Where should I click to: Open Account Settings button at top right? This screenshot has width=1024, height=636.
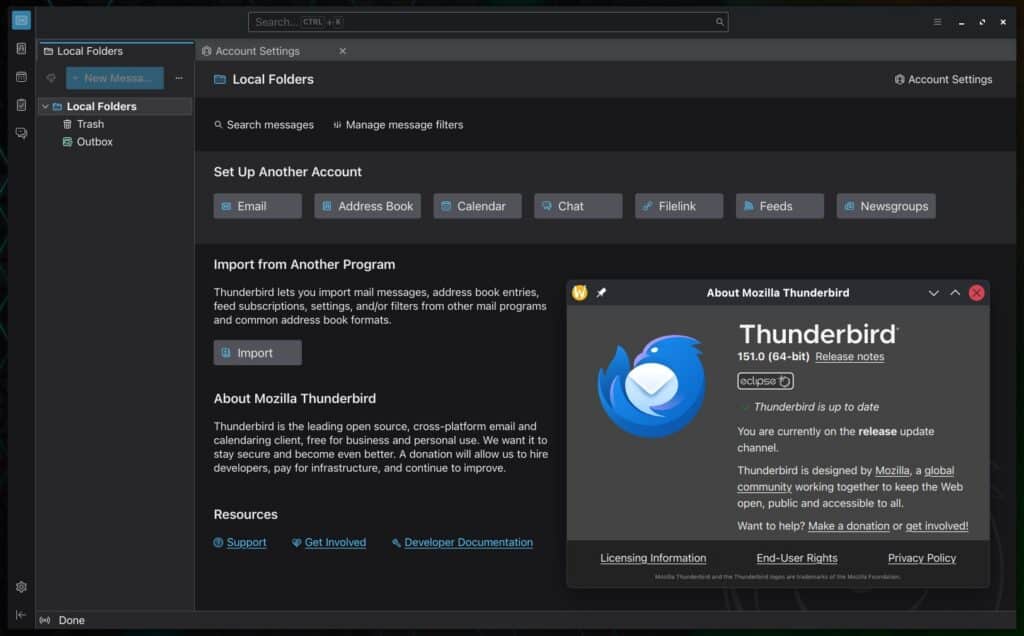943,79
